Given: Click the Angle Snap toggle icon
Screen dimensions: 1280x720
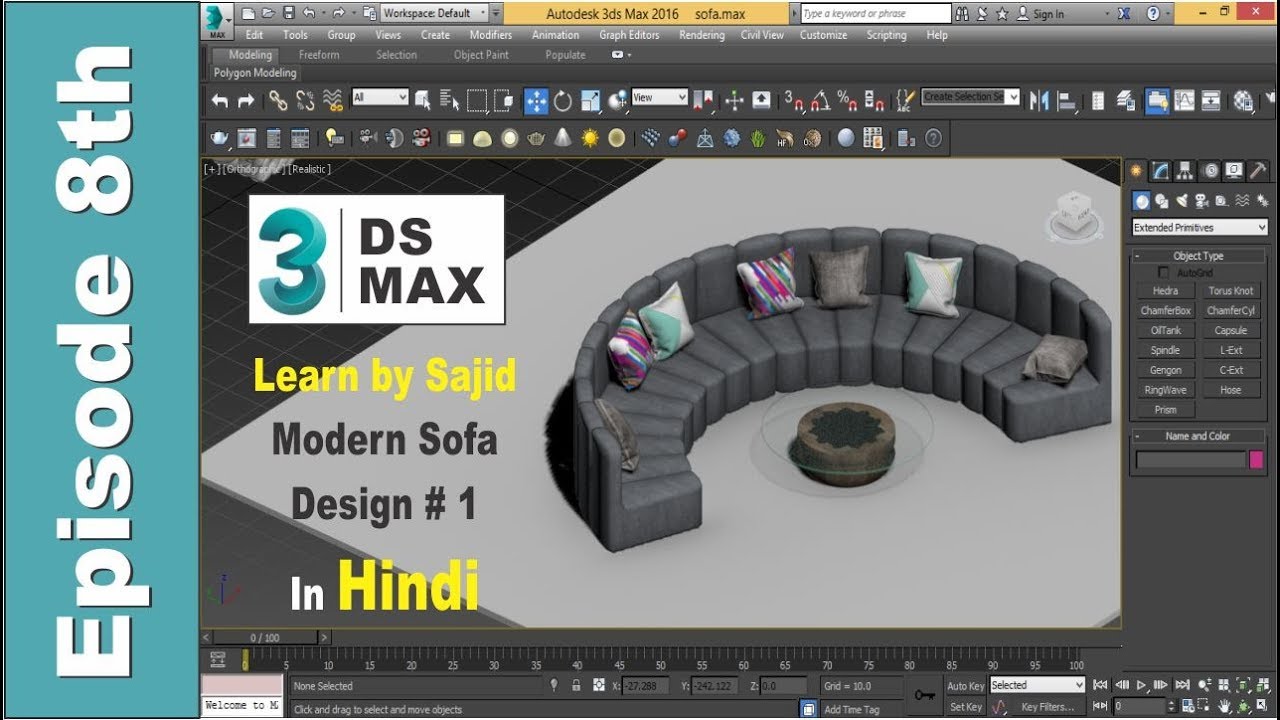Looking at the screenshot, I should pos(821,100).
